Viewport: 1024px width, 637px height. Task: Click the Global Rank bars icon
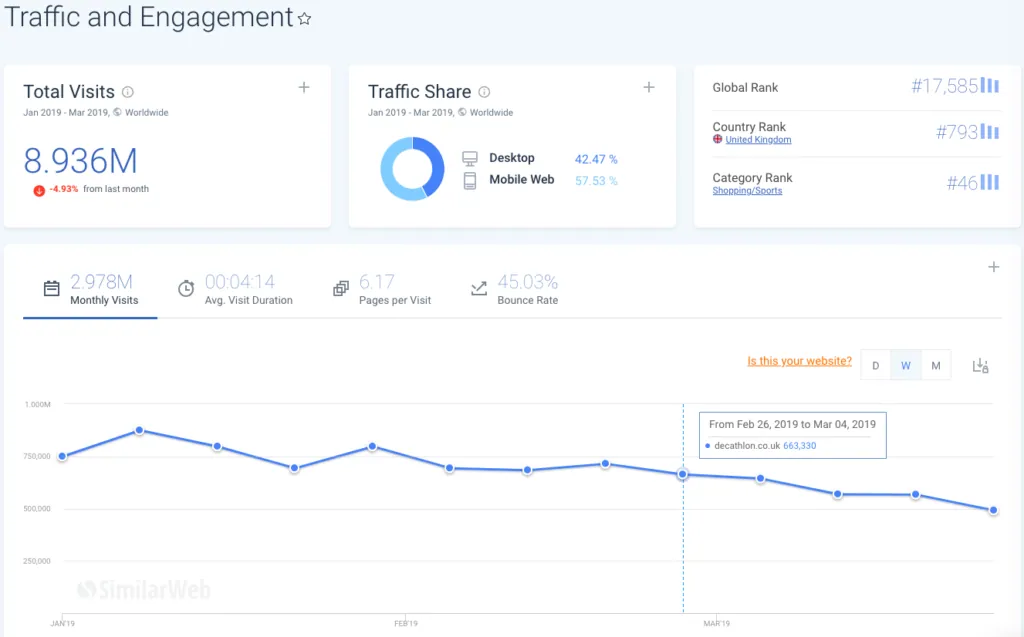pyautogui.click(x=990, y=86)
